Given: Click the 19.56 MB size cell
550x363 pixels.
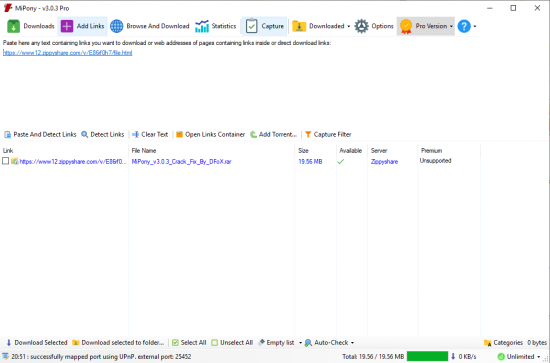Looking at the screenshot, I should (x=310, y=162).
